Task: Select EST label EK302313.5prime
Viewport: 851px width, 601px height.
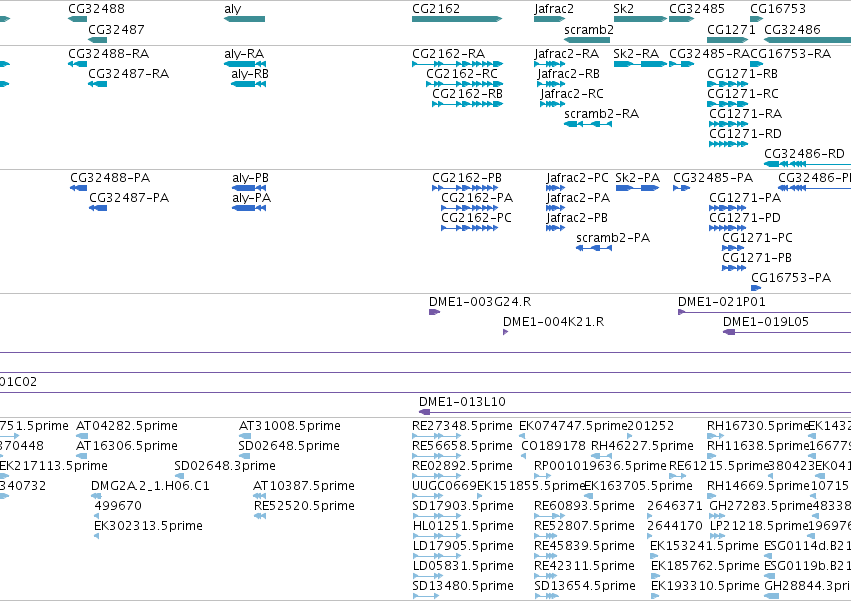Action: click(148, 526)
